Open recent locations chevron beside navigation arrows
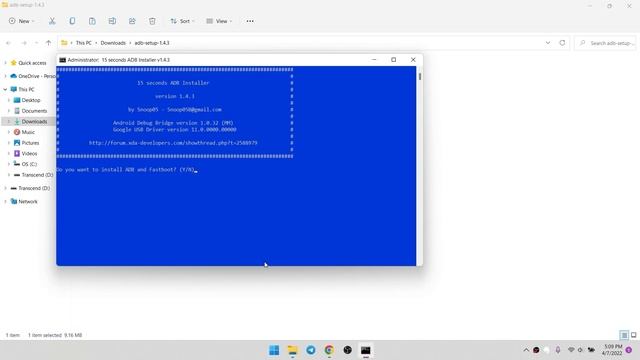 [x=36, y=43]
